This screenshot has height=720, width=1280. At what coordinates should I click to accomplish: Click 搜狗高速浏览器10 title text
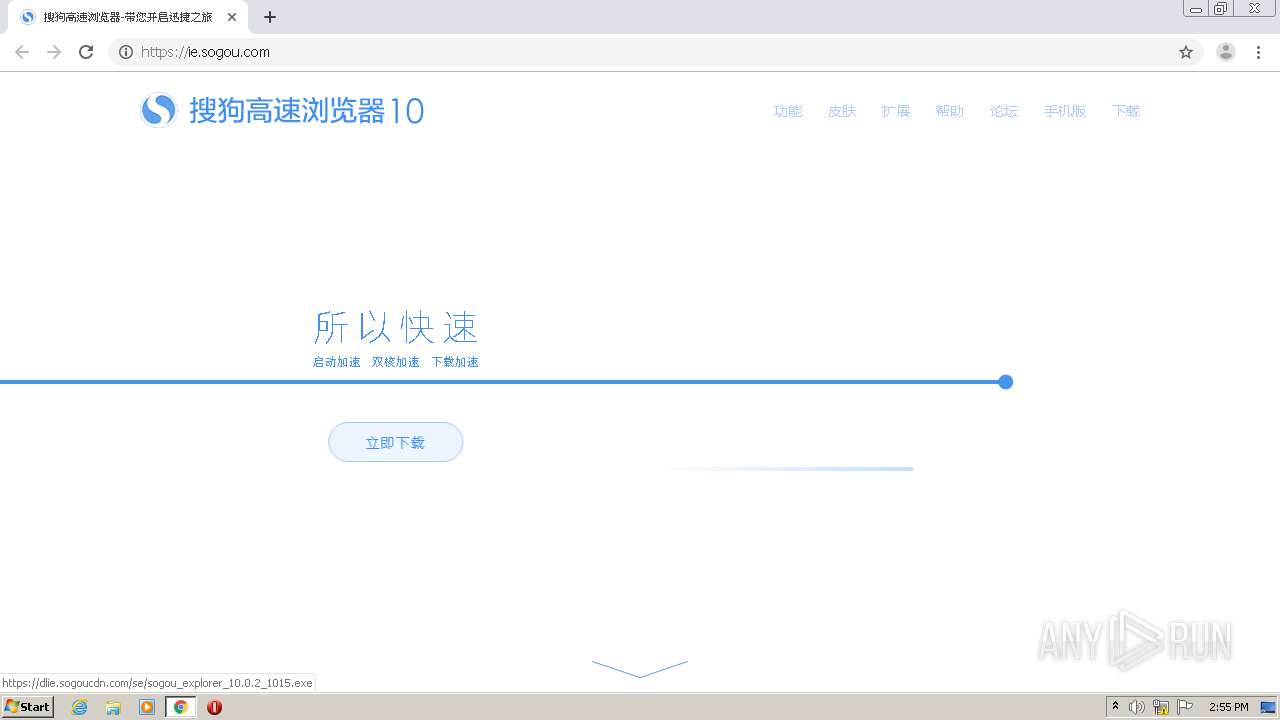pos(307,110)
